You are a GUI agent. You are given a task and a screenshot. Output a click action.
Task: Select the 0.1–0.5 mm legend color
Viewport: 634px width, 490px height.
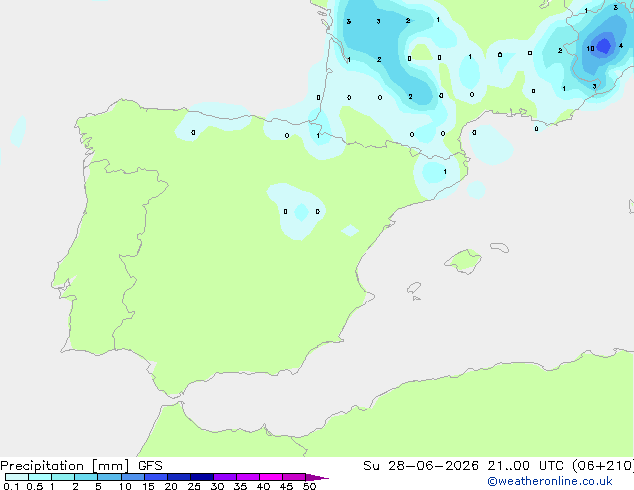tap(17, 477)
